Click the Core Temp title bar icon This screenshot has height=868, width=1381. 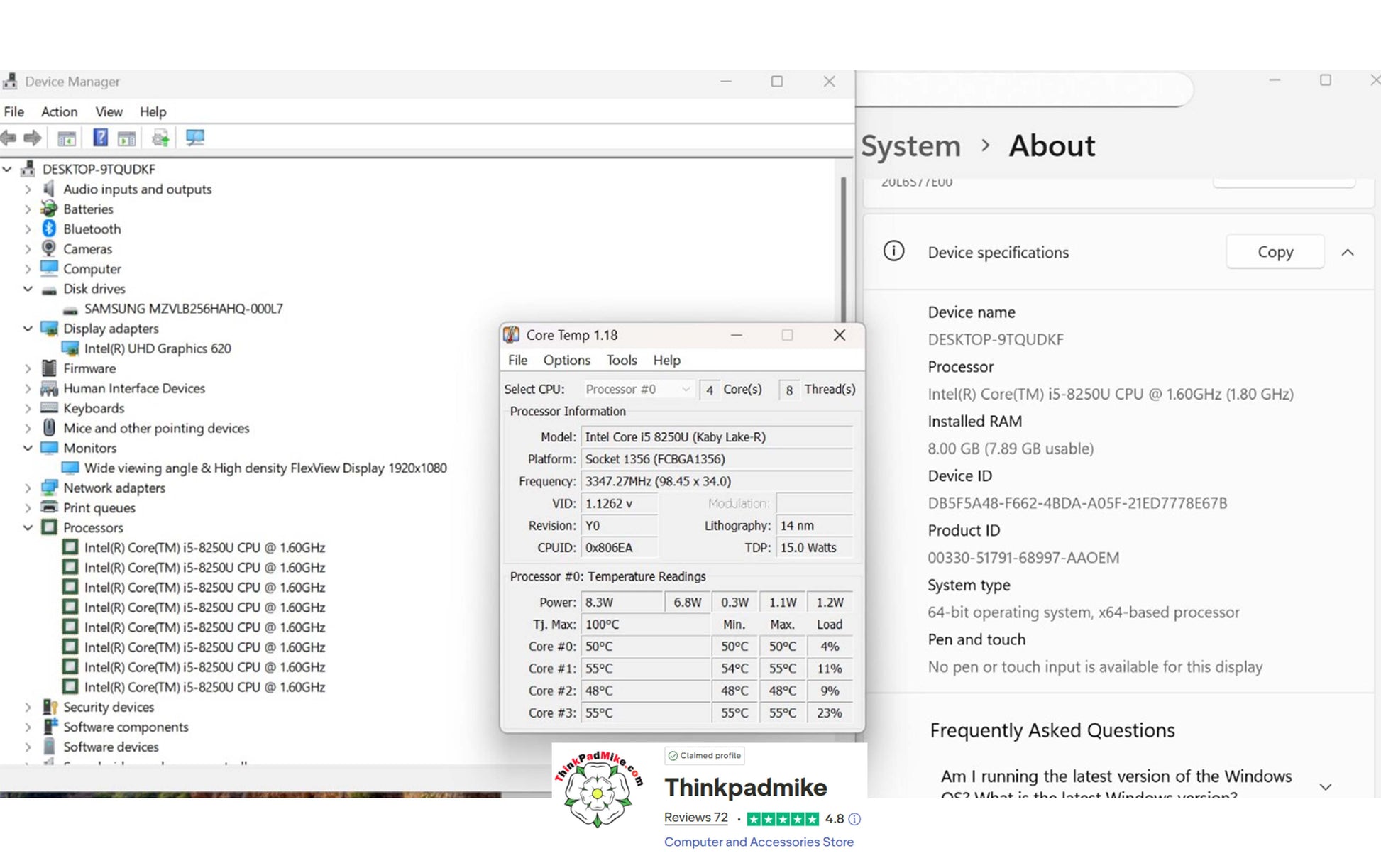pos(510,334)
